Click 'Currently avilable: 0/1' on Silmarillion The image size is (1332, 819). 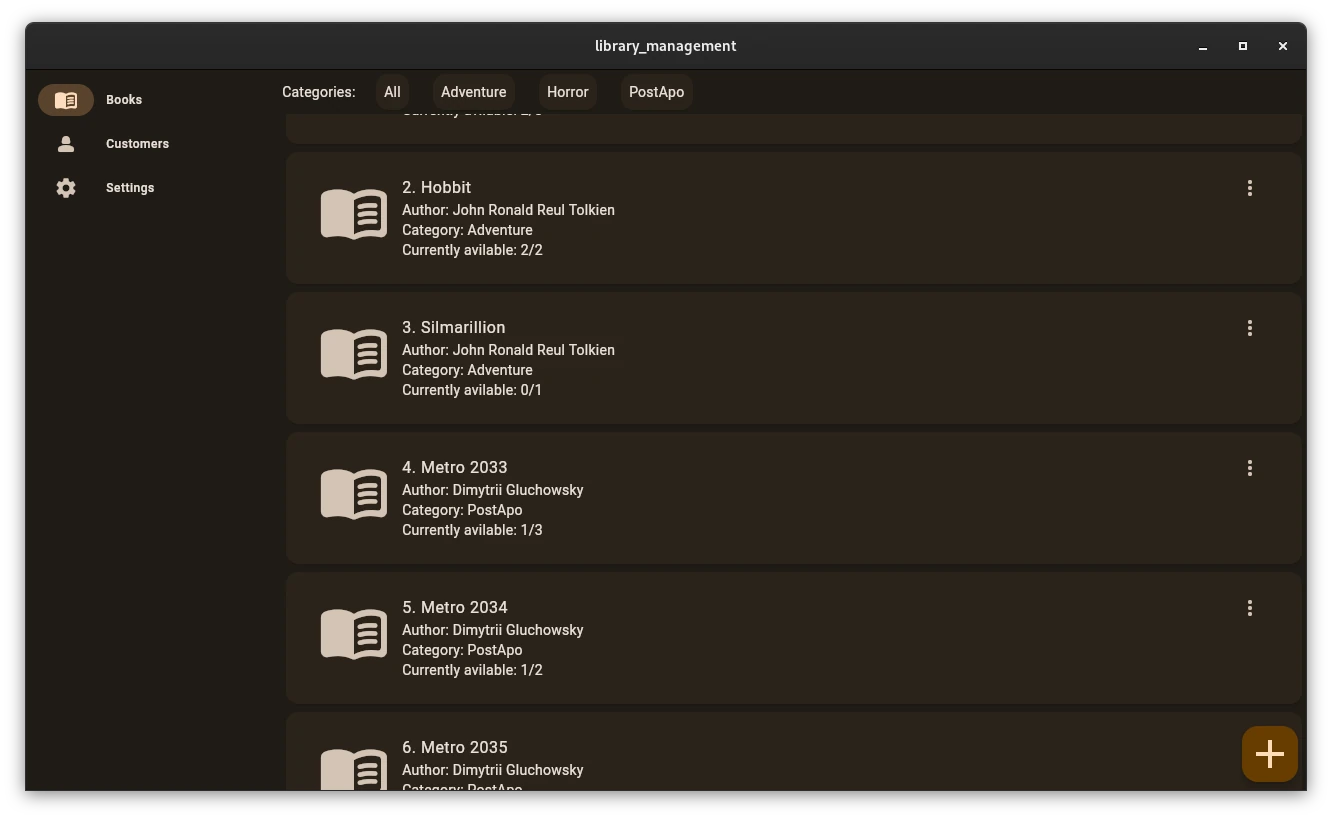coord(472,390)
